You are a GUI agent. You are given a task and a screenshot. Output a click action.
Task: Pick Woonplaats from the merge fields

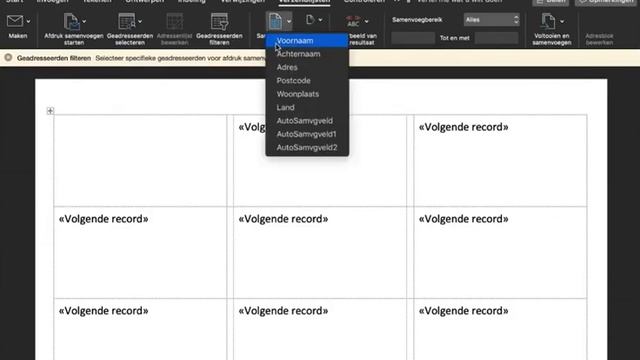pos(307,94)
